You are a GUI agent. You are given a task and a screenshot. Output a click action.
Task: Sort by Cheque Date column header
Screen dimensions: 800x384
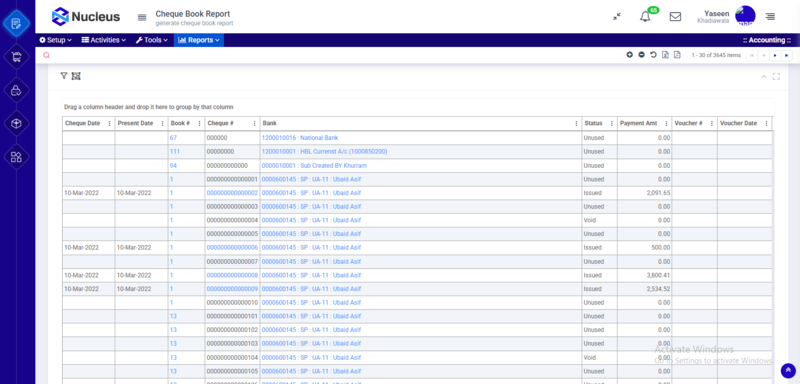coord(83,123)
